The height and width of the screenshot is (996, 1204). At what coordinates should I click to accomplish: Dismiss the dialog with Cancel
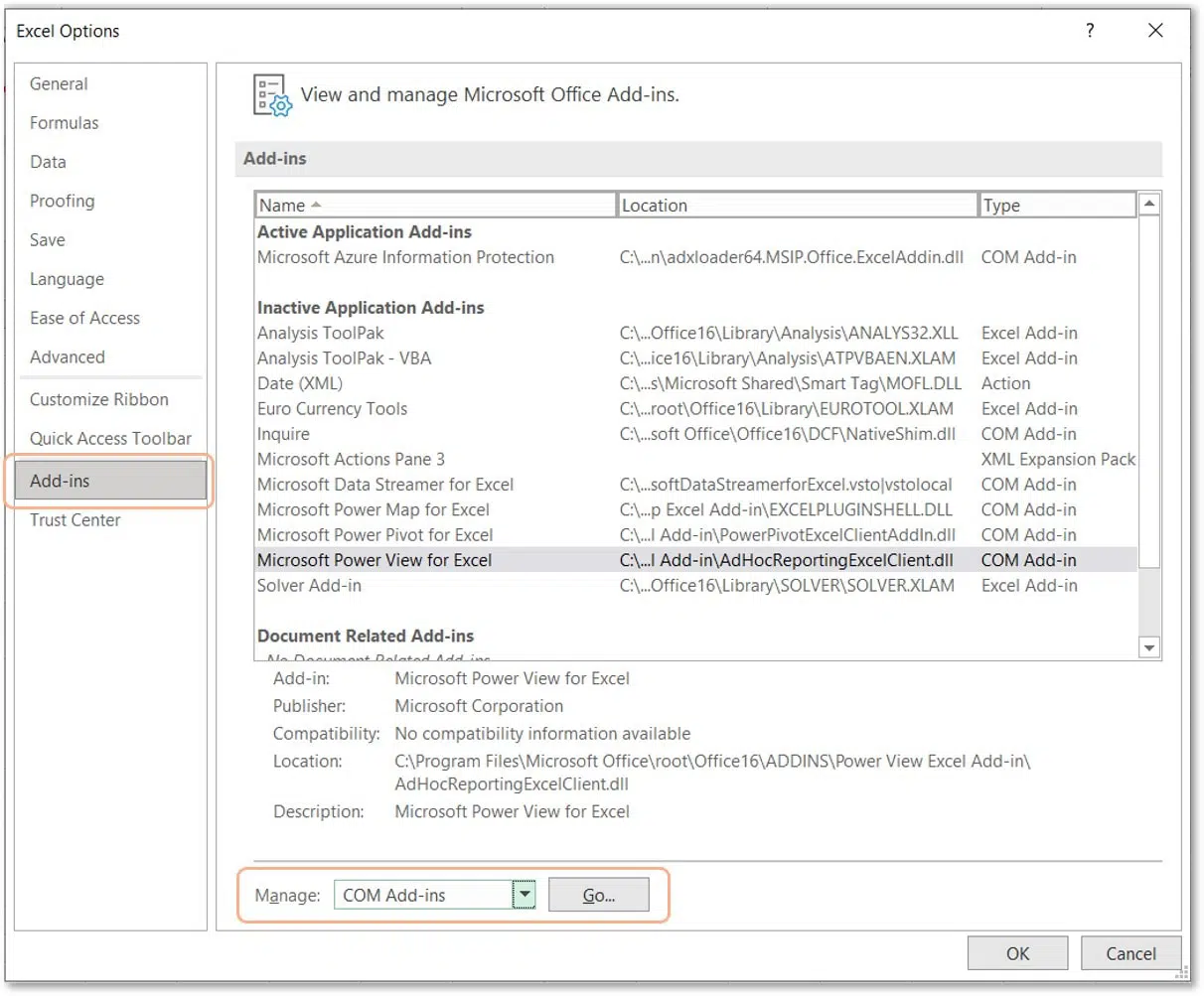click(1130, 952)
